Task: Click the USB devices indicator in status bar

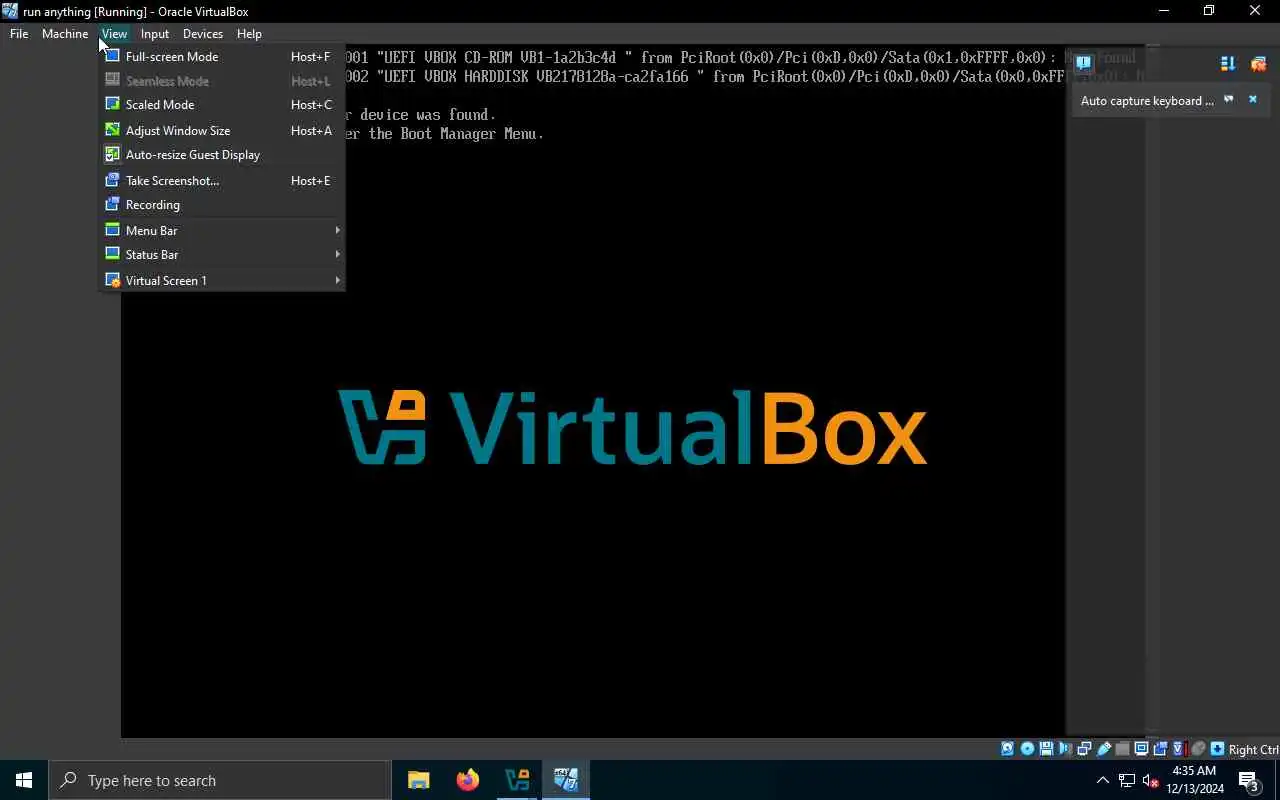Action: (x=1104, y=749)
